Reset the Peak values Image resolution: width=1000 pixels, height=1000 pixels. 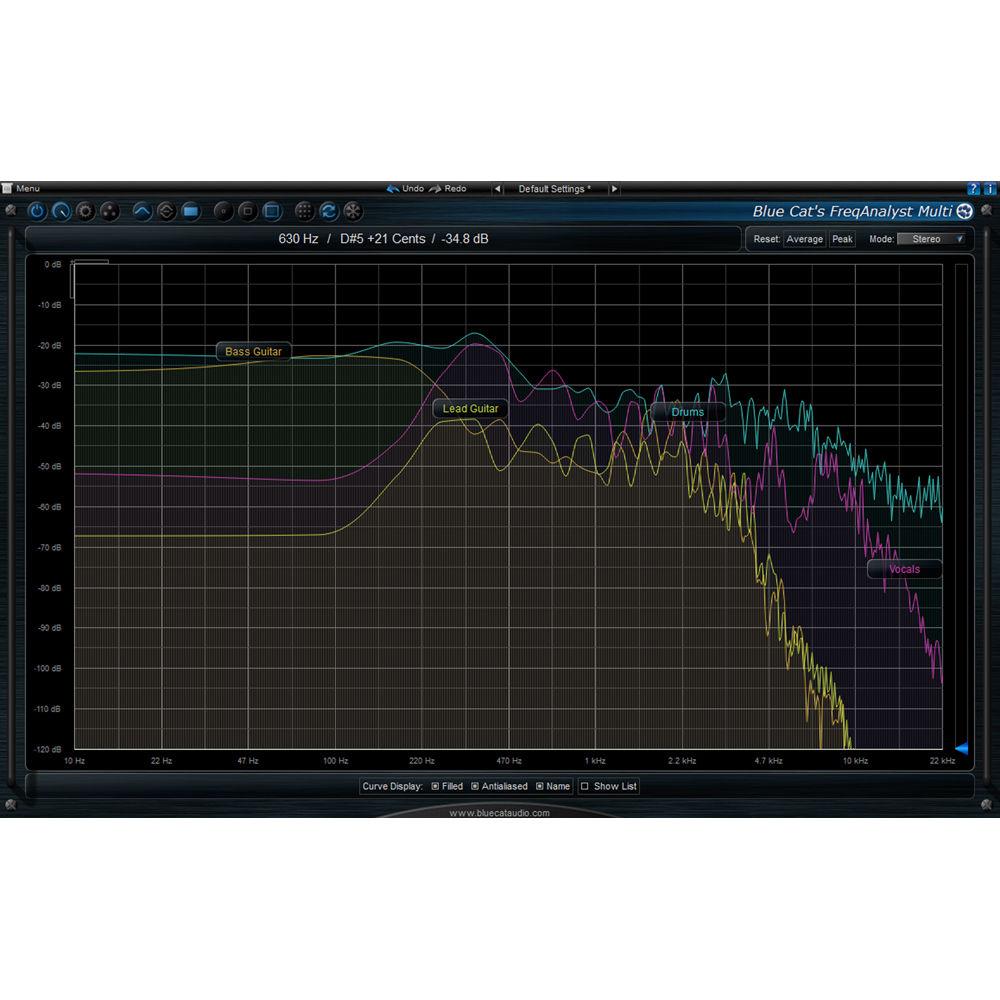coord(841,239)
